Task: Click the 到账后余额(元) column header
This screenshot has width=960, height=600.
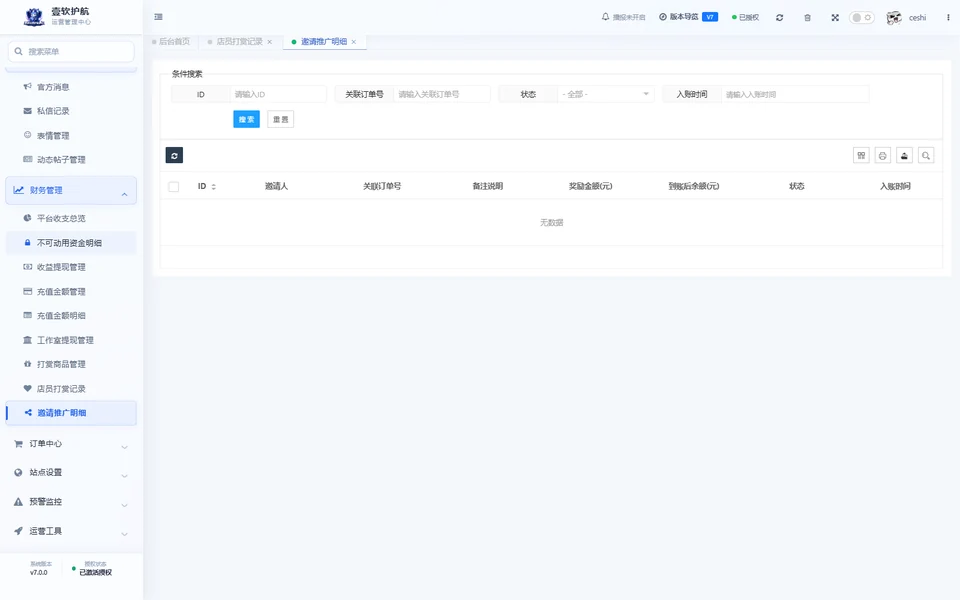Action: [694, 186]
